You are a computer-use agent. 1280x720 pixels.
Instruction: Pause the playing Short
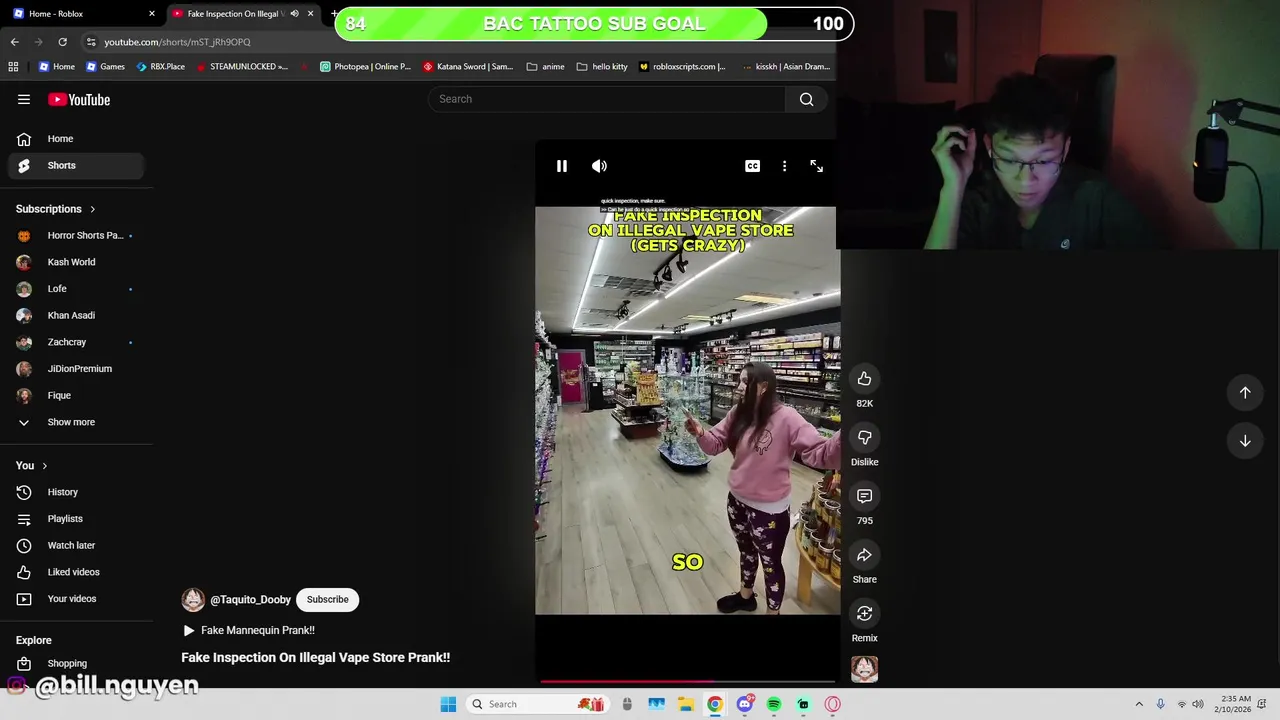click(x=562, y=166)
